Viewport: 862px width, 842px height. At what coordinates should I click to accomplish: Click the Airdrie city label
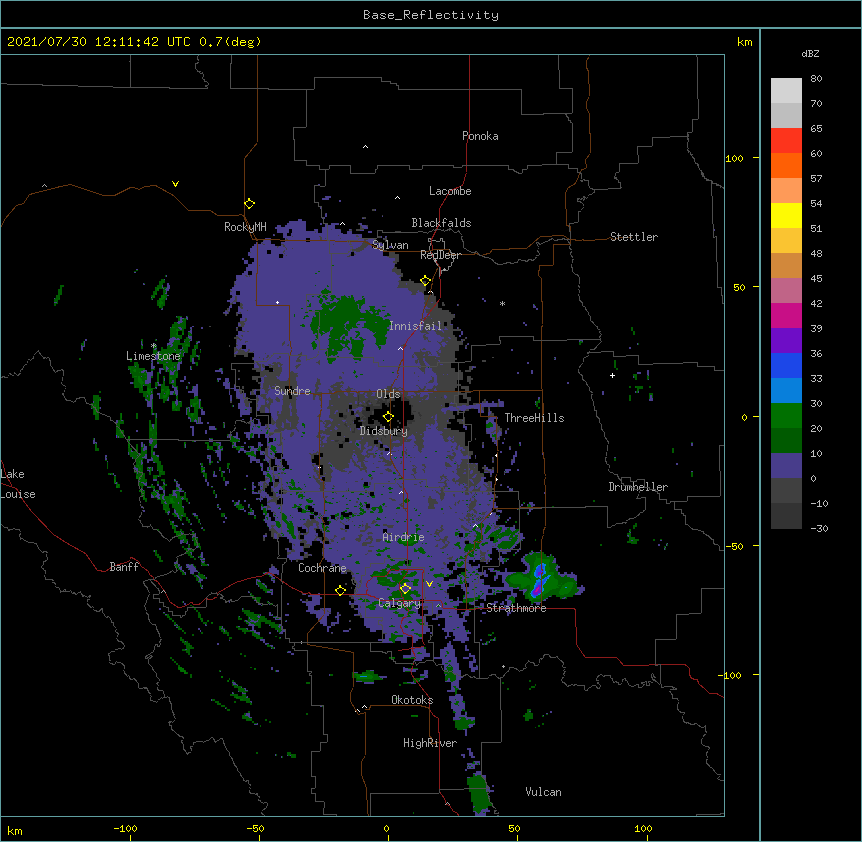(404, 537)
